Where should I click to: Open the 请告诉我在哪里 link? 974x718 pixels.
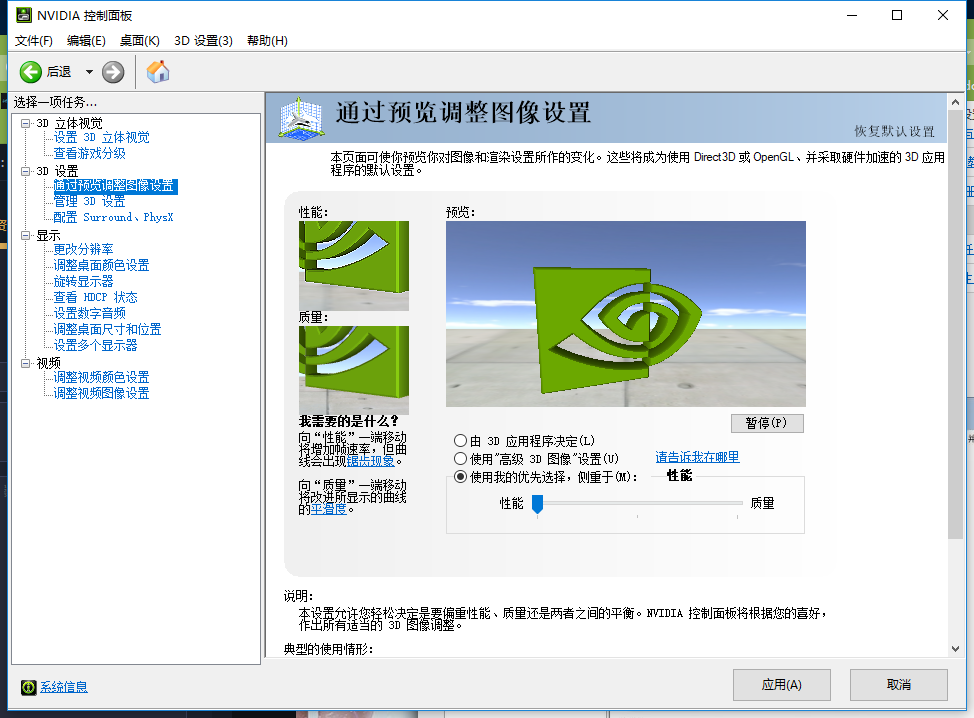click(x=697, y=457)
